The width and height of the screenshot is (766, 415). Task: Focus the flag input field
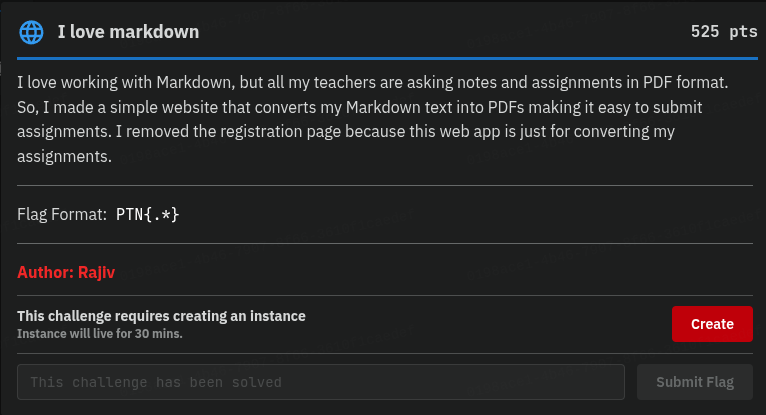click(x=322, y=382)
